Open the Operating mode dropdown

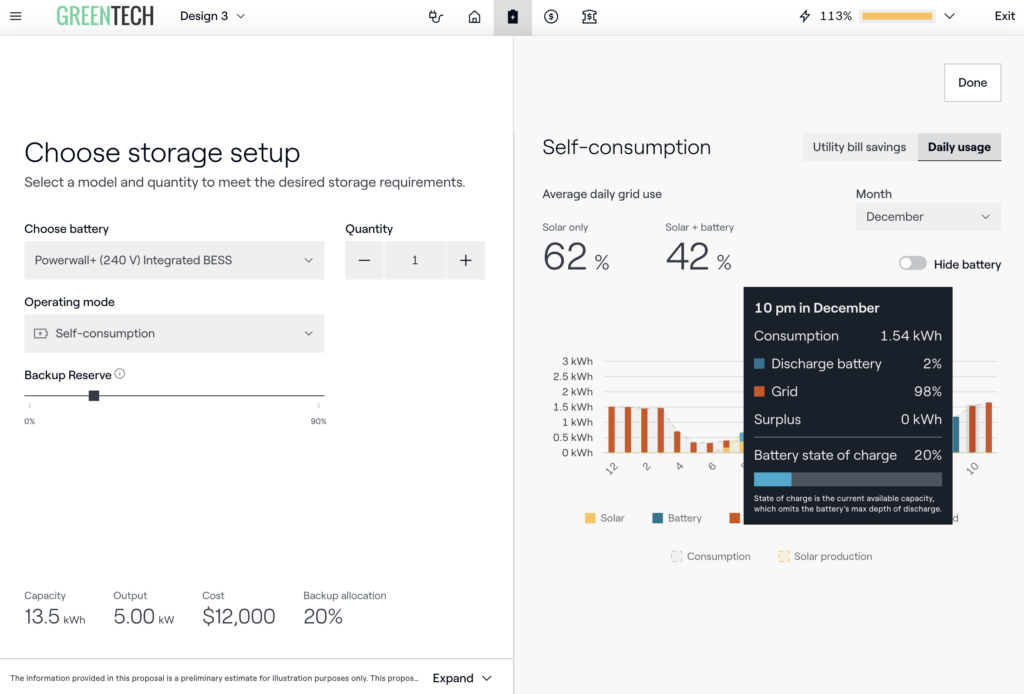[x=174, y=333]
